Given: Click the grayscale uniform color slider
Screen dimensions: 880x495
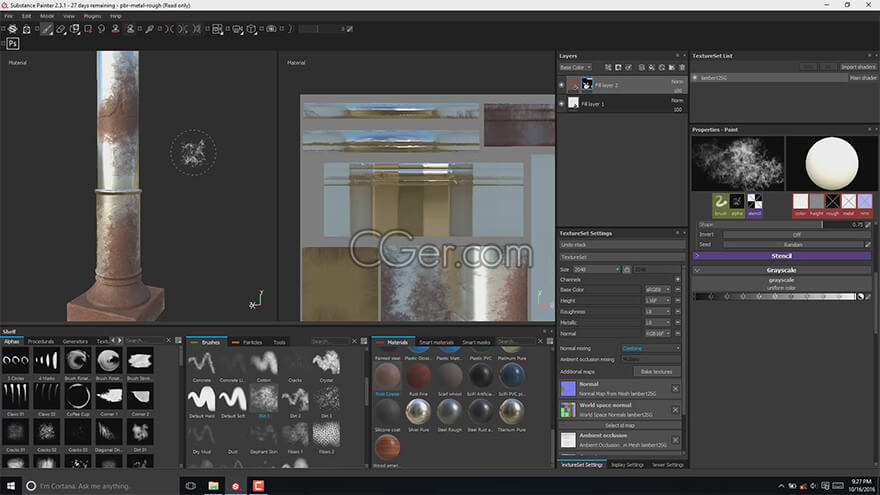Looking at the screenshot, I should coord(776,296).
